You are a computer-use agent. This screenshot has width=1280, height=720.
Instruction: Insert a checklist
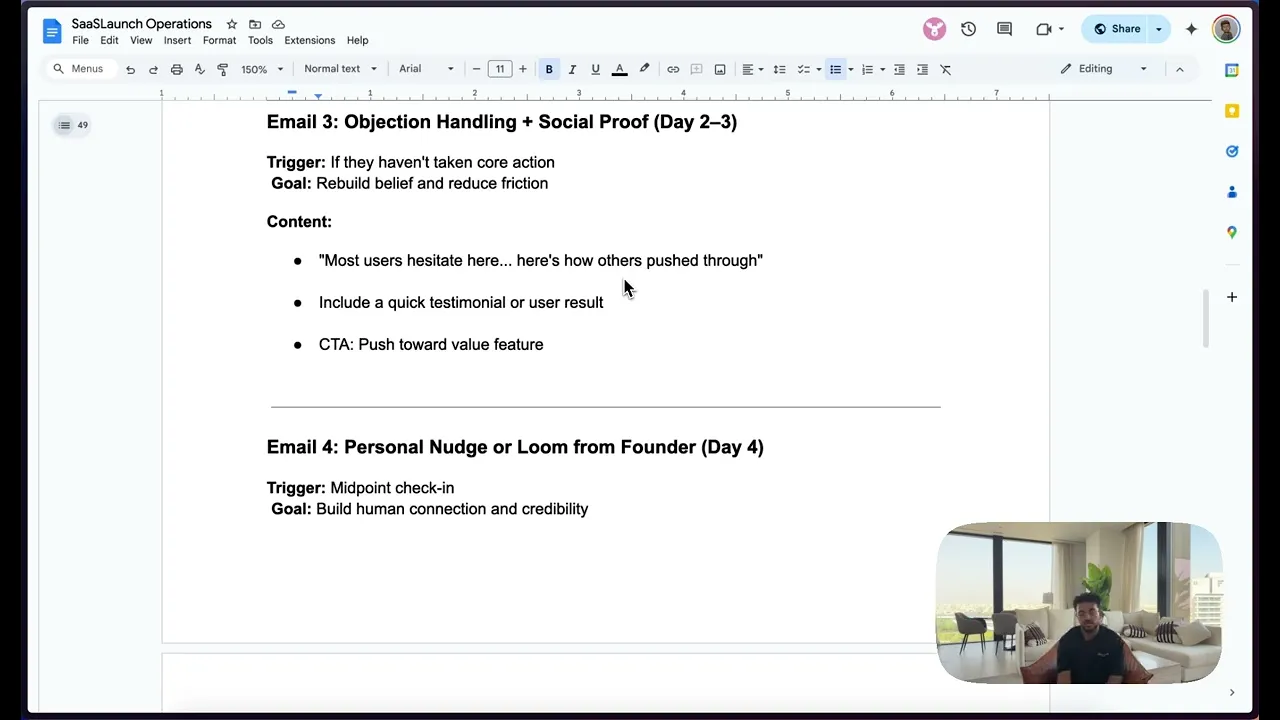pos(803,69)
